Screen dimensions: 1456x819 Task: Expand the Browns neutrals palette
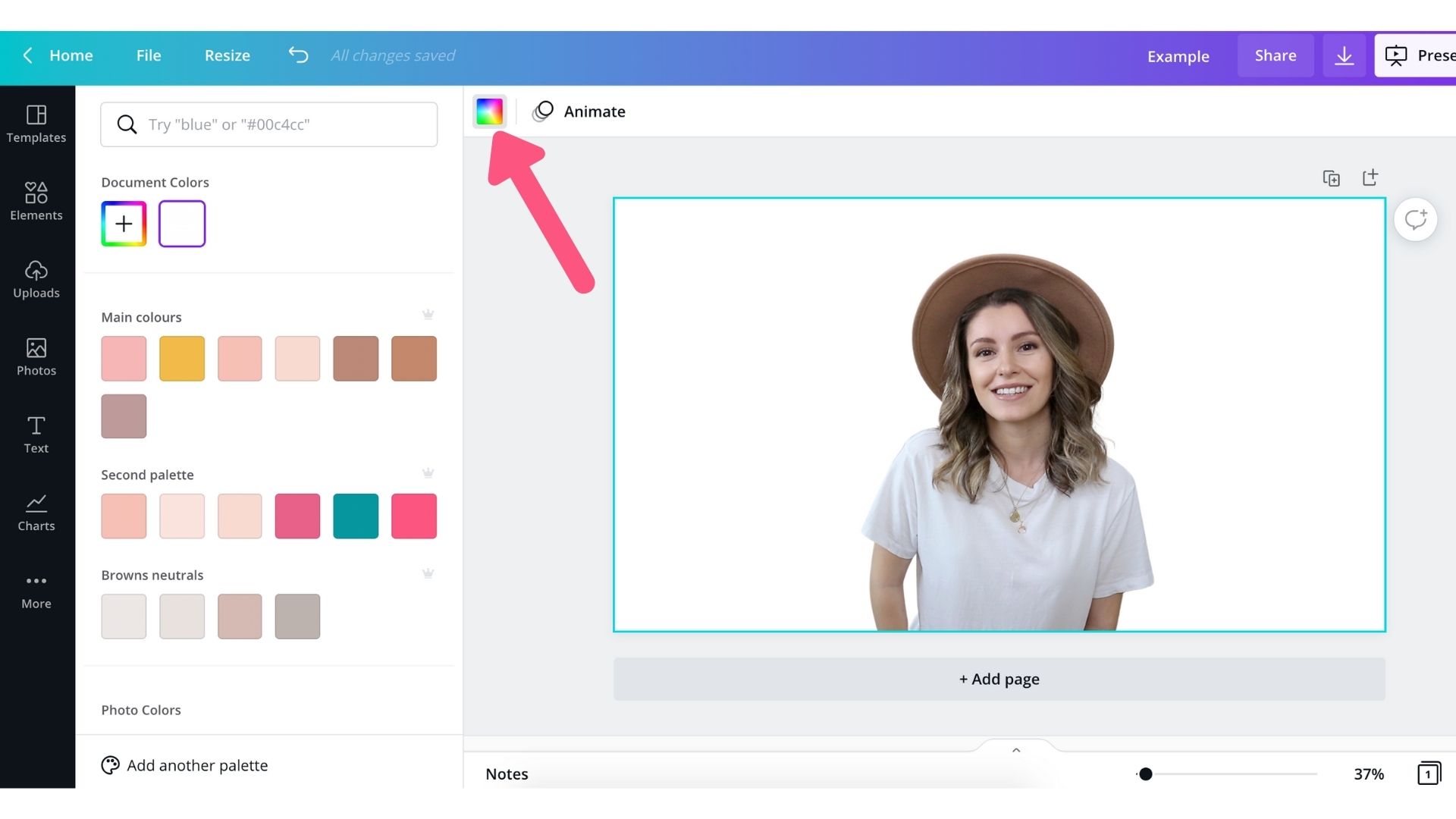coord(428,574)
